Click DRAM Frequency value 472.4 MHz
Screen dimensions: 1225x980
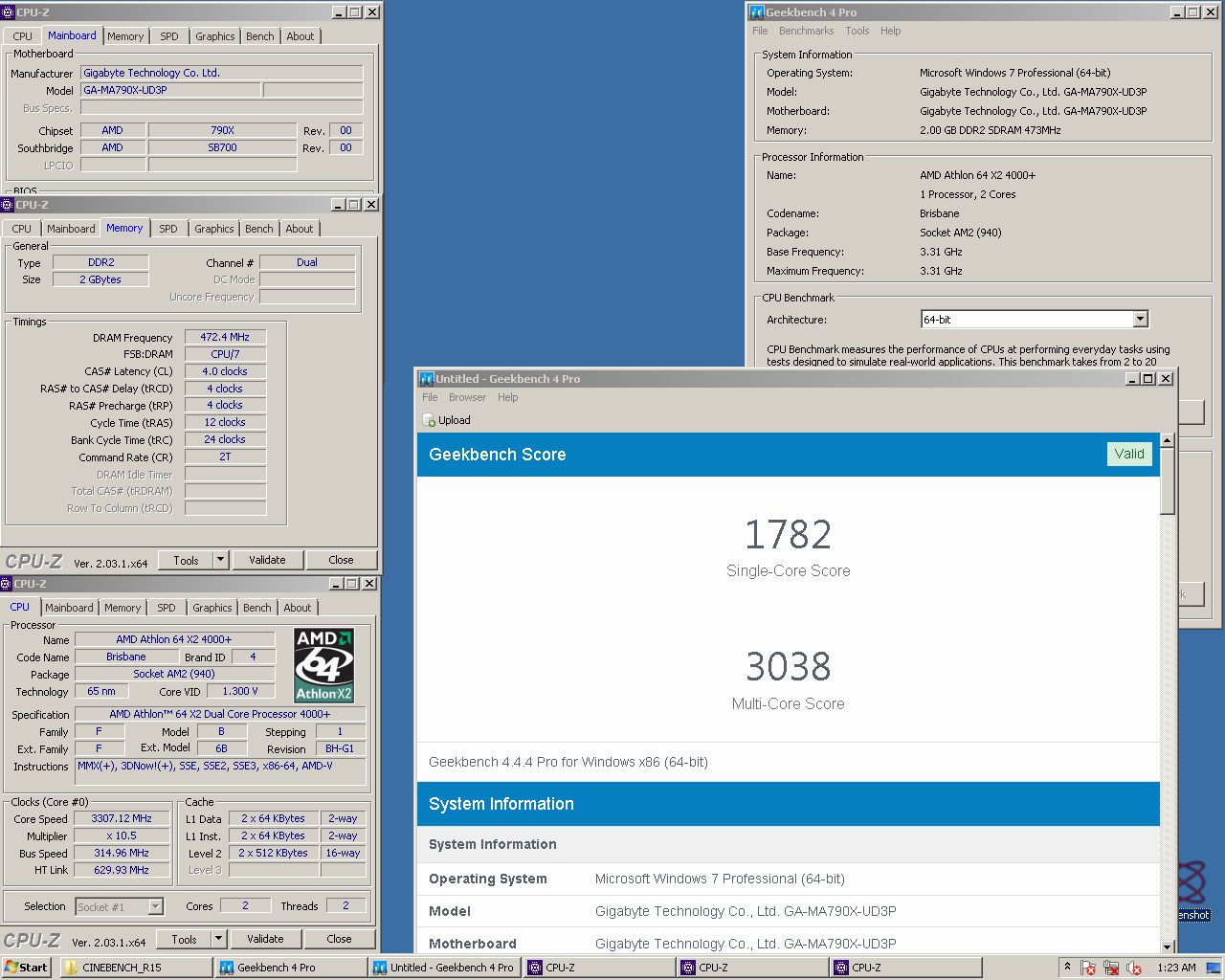(225, 337)
